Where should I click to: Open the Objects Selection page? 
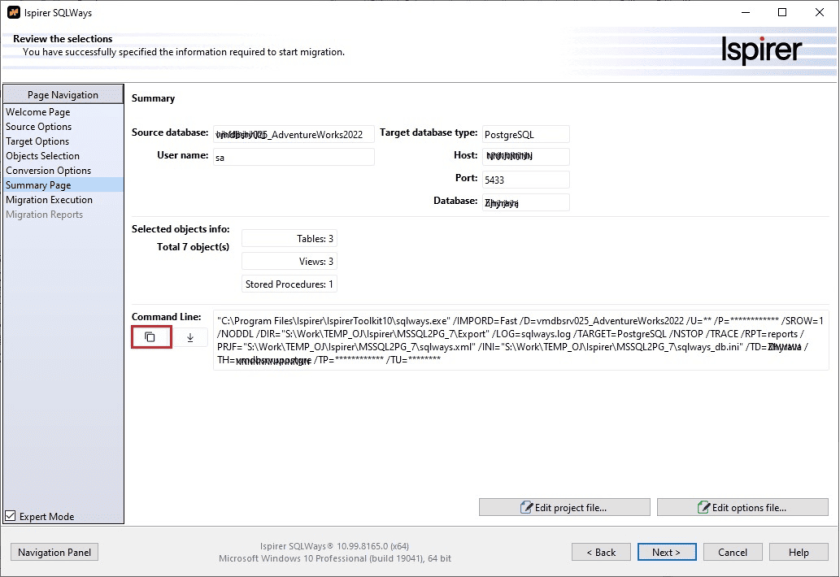tap(43, 156)
